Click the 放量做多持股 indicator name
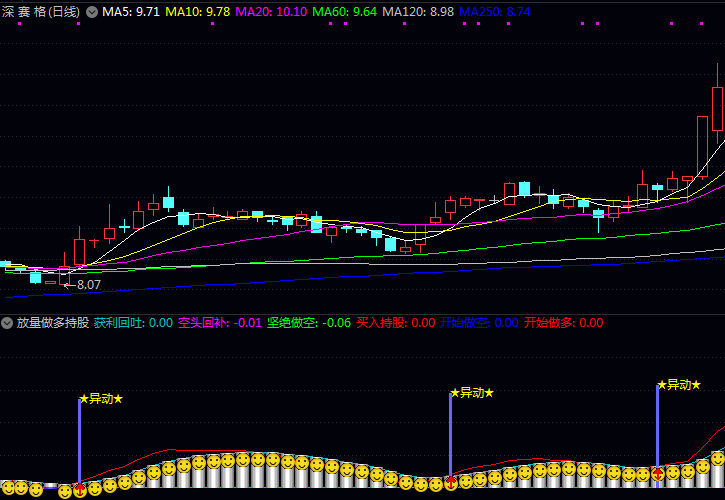This screenshot has width=725, height=500. pos(52,323)
